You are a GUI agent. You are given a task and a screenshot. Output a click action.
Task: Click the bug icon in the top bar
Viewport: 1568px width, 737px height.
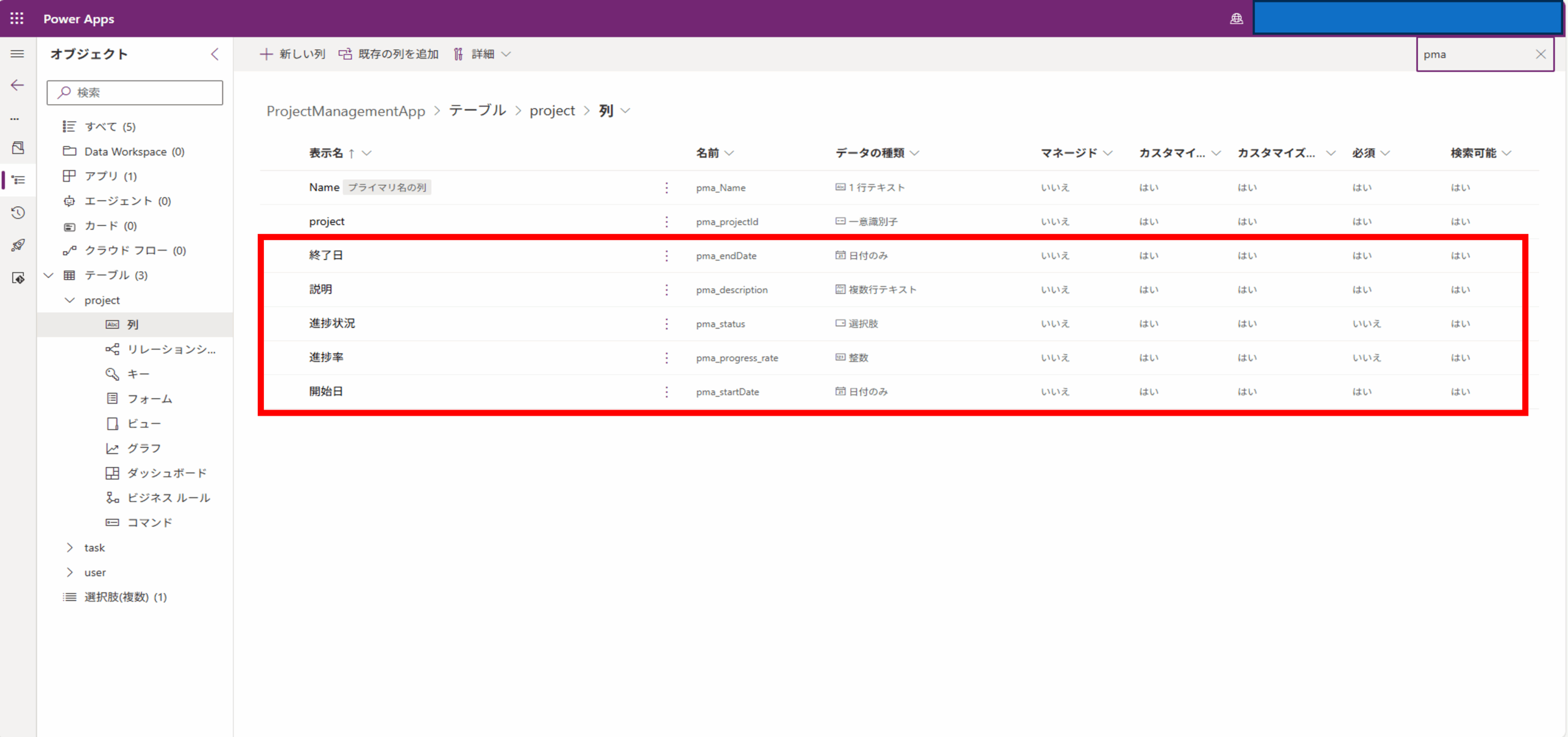1237,18
